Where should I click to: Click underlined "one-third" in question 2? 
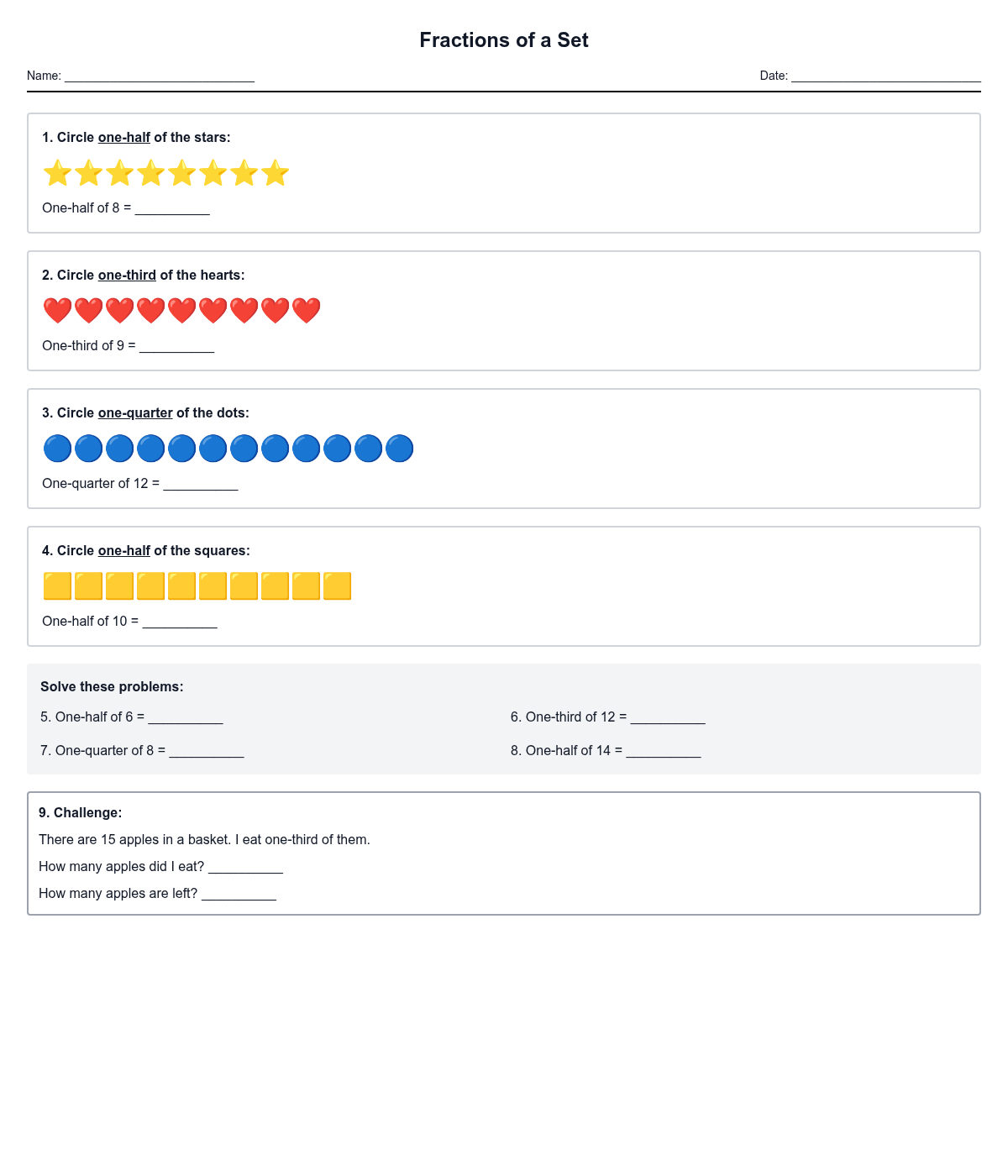point(127,276)
